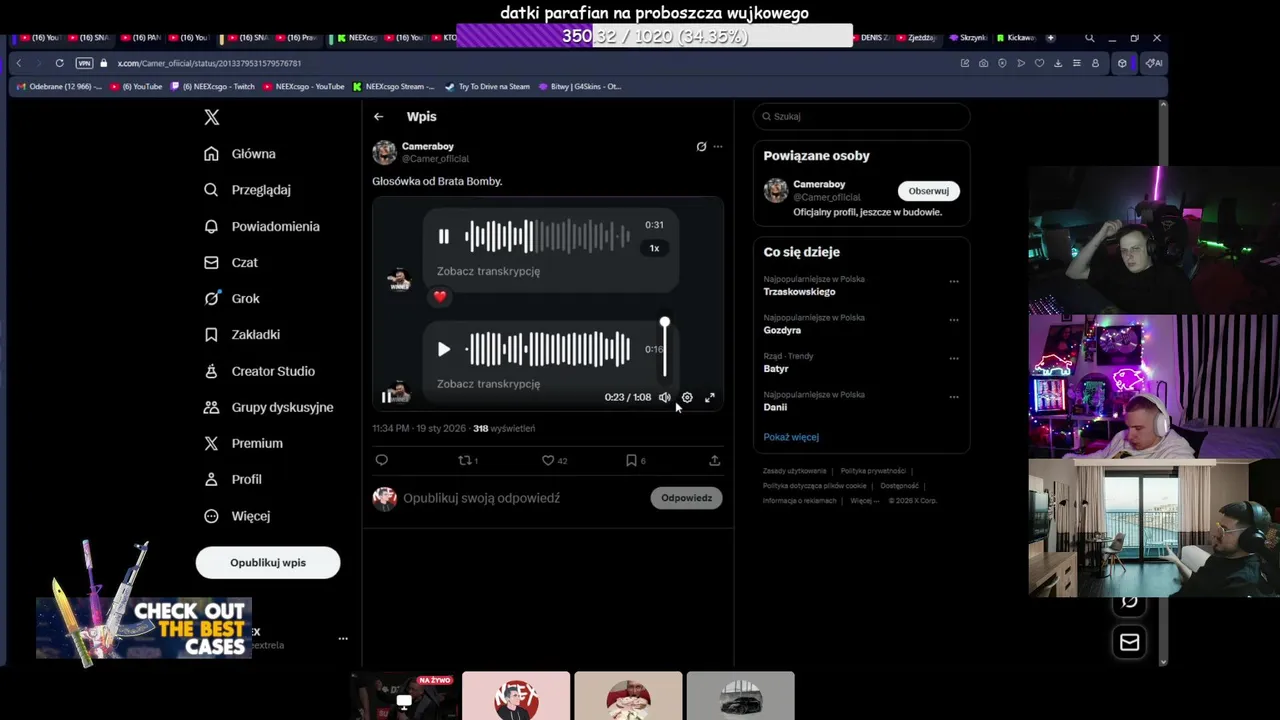Open Try To Drive na Steam bookmark
The image size is (1280, 720).
pos(487,86)
